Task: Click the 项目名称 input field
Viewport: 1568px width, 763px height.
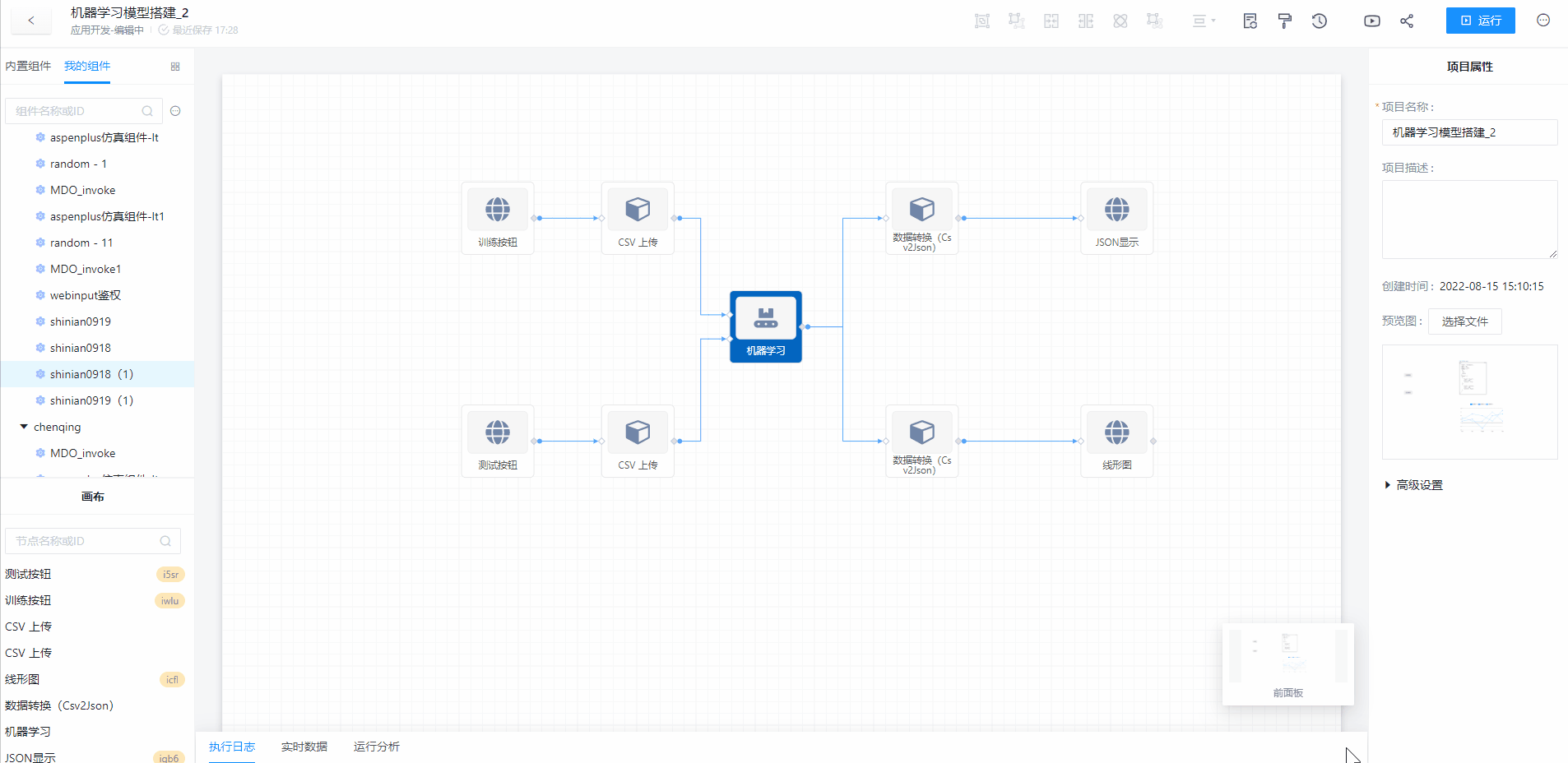Action: coord(1469,132)
